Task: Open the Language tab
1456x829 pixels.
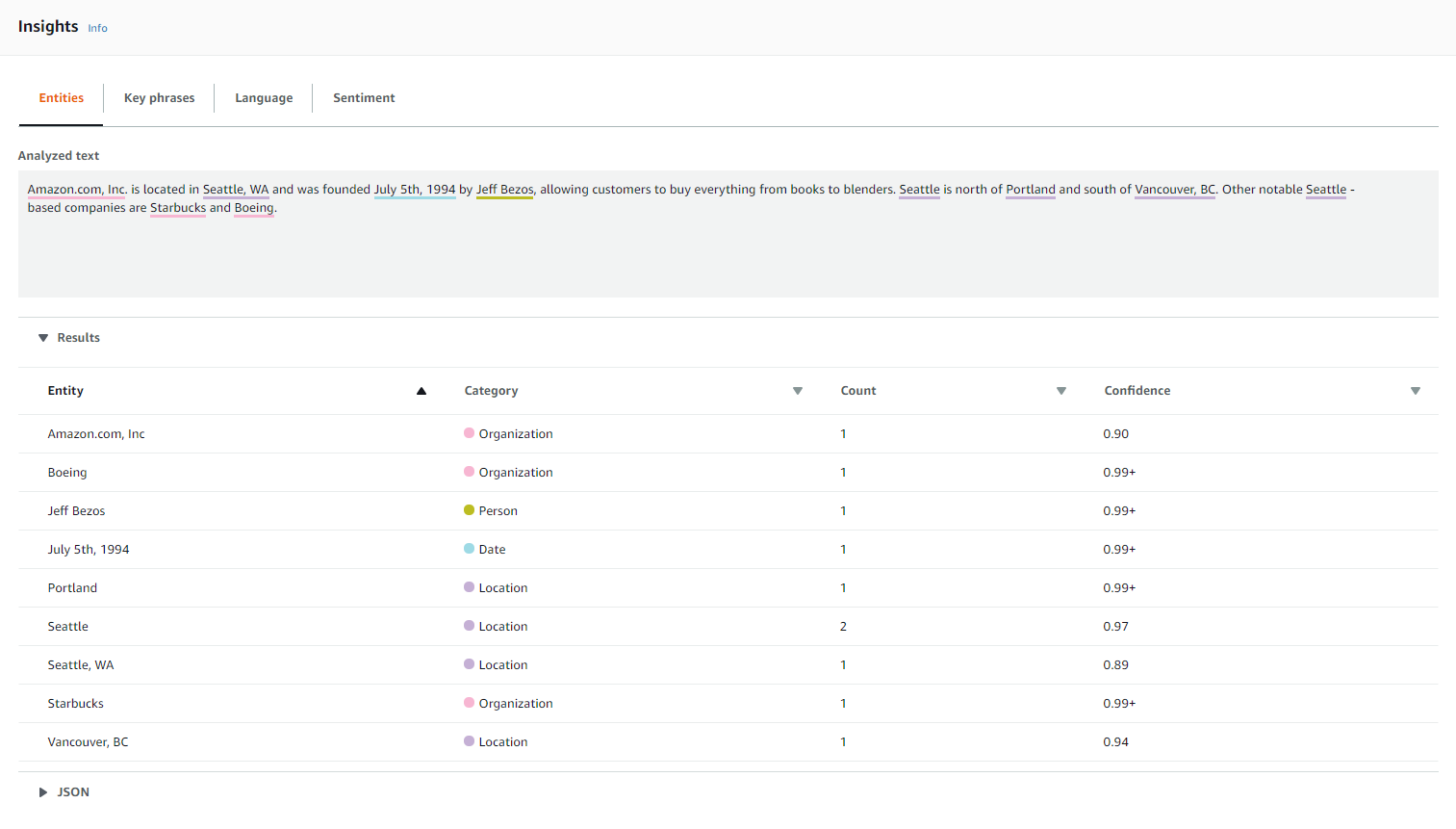Action: tap(264, 98)
